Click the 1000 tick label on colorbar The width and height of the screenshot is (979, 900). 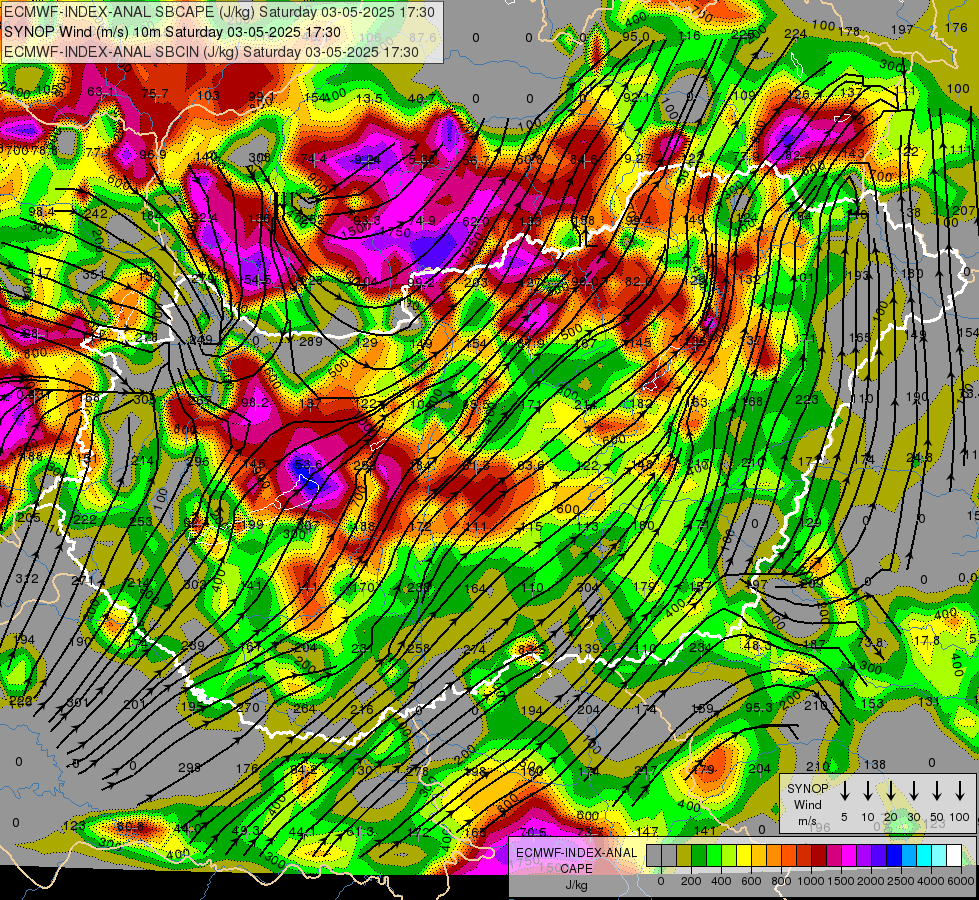[811, 881]
